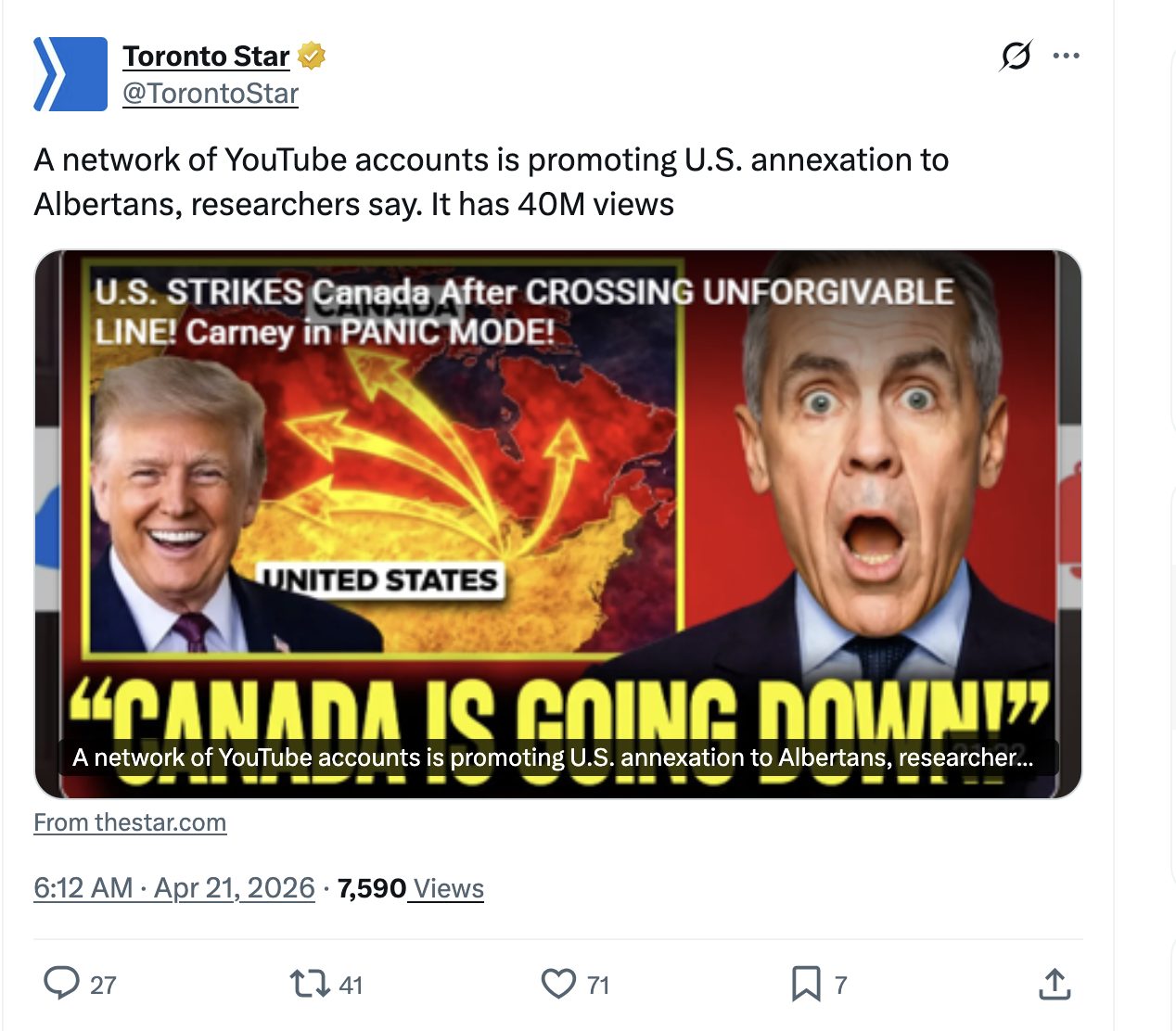Click the Grok explain icon

click(1016, 57)
